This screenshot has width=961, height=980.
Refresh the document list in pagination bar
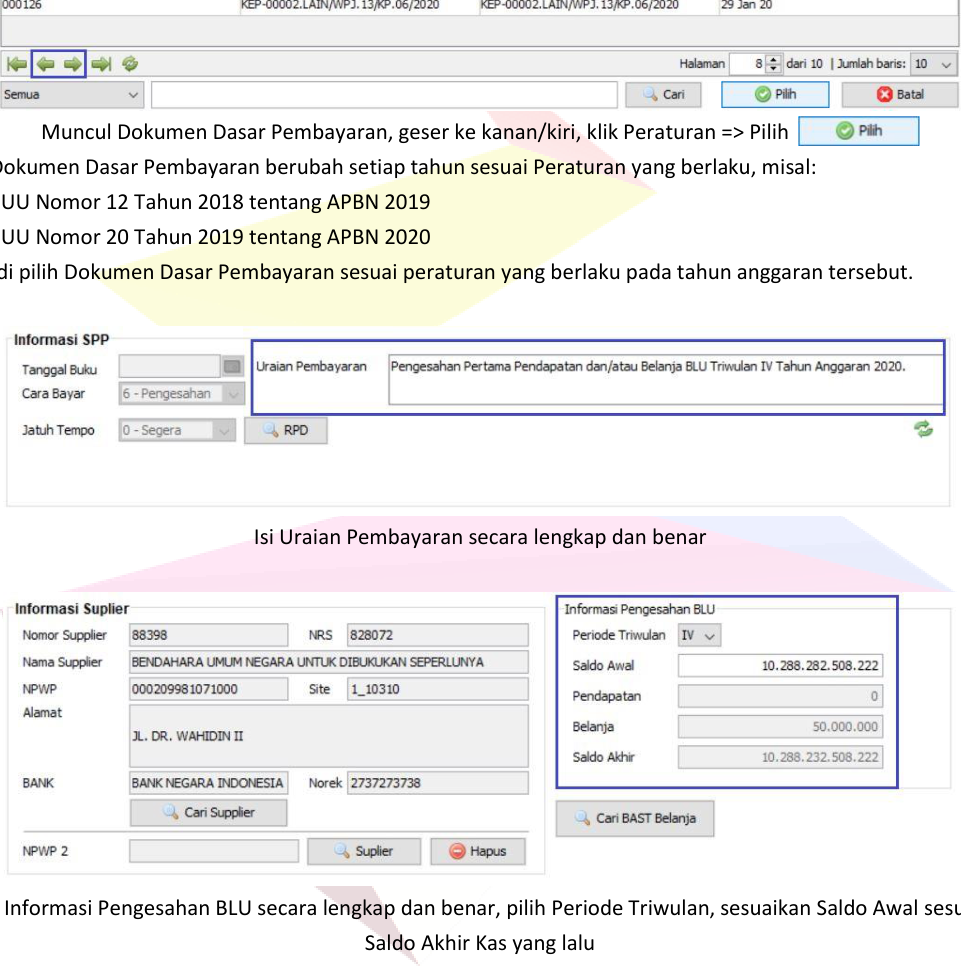point(129,64)
